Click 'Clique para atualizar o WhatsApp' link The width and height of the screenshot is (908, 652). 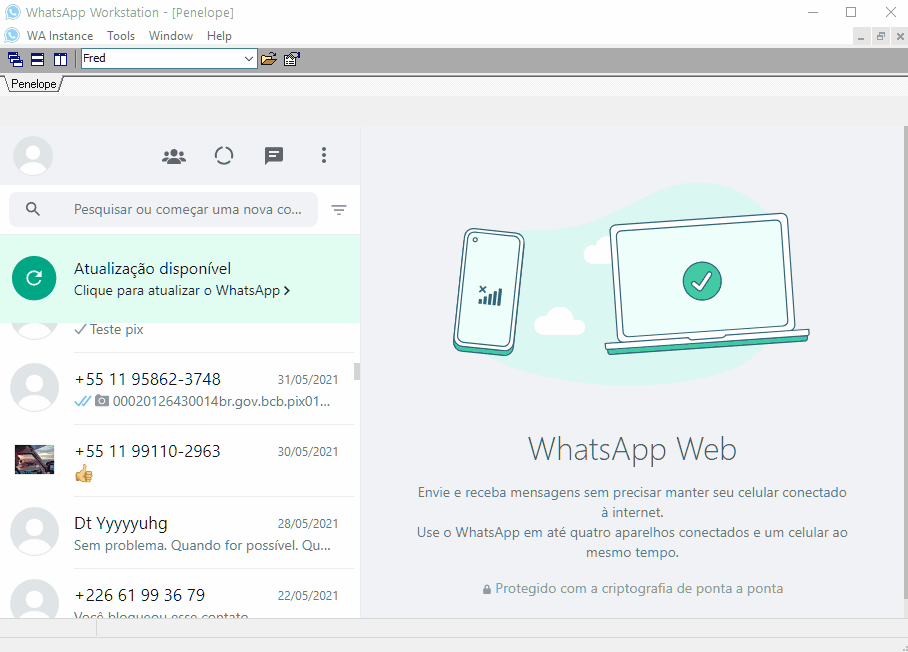[x=182, y=290]
